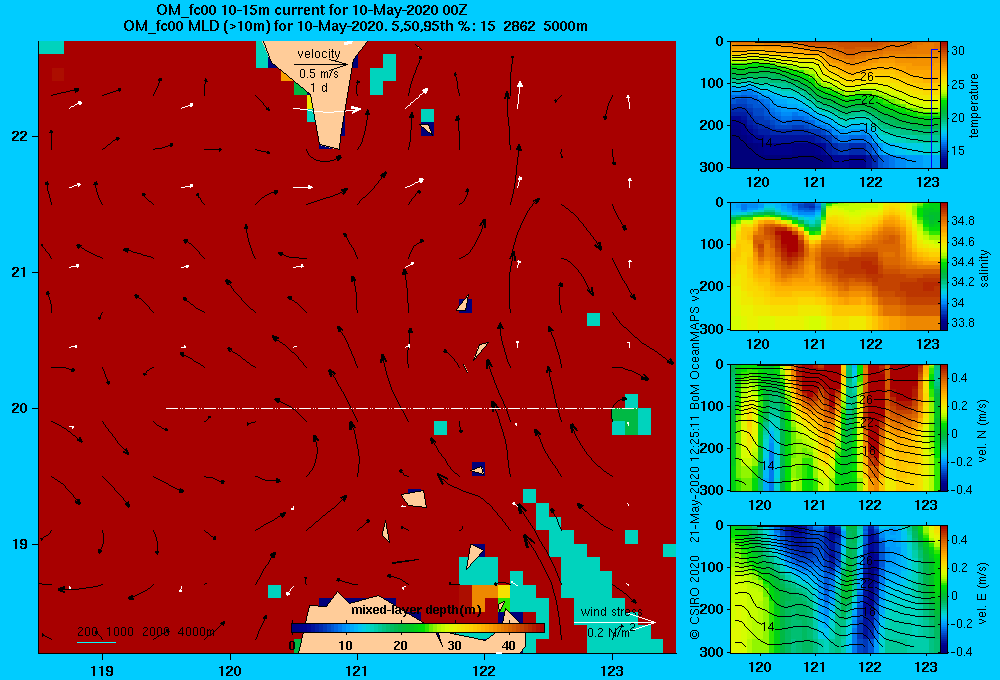Click the salinity section plot
1000x680 pixels.
click(835, 266)
